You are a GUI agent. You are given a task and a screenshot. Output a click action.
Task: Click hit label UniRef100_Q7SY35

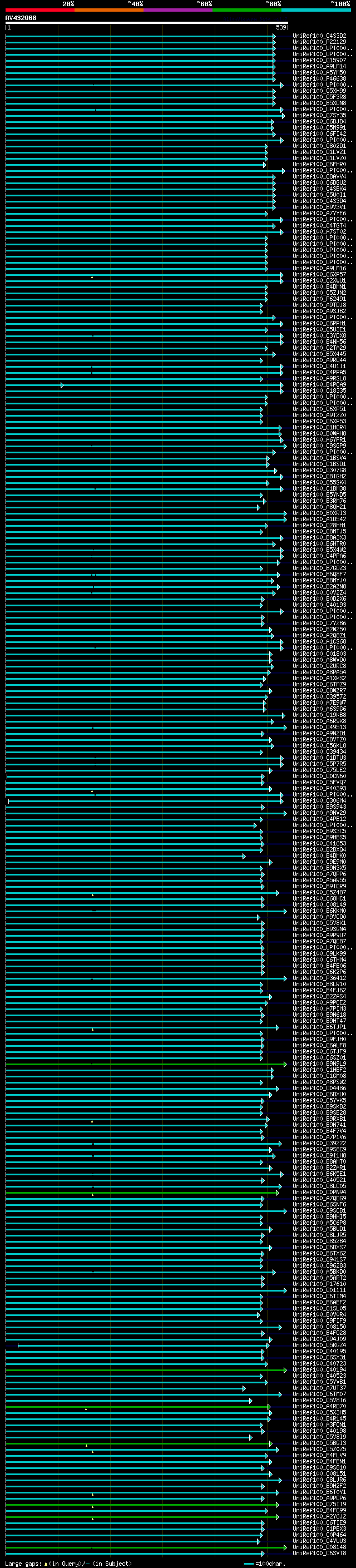319,116
